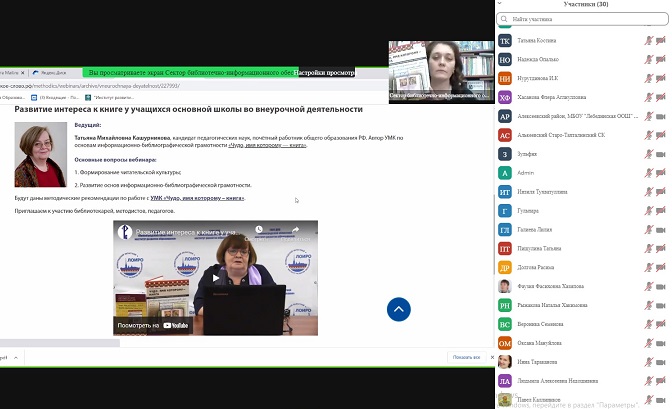Image resolution: width=672 pixels, height=409 pixels.
Task: Close the downloads bar with the X
Action: [x=492, y=357]
